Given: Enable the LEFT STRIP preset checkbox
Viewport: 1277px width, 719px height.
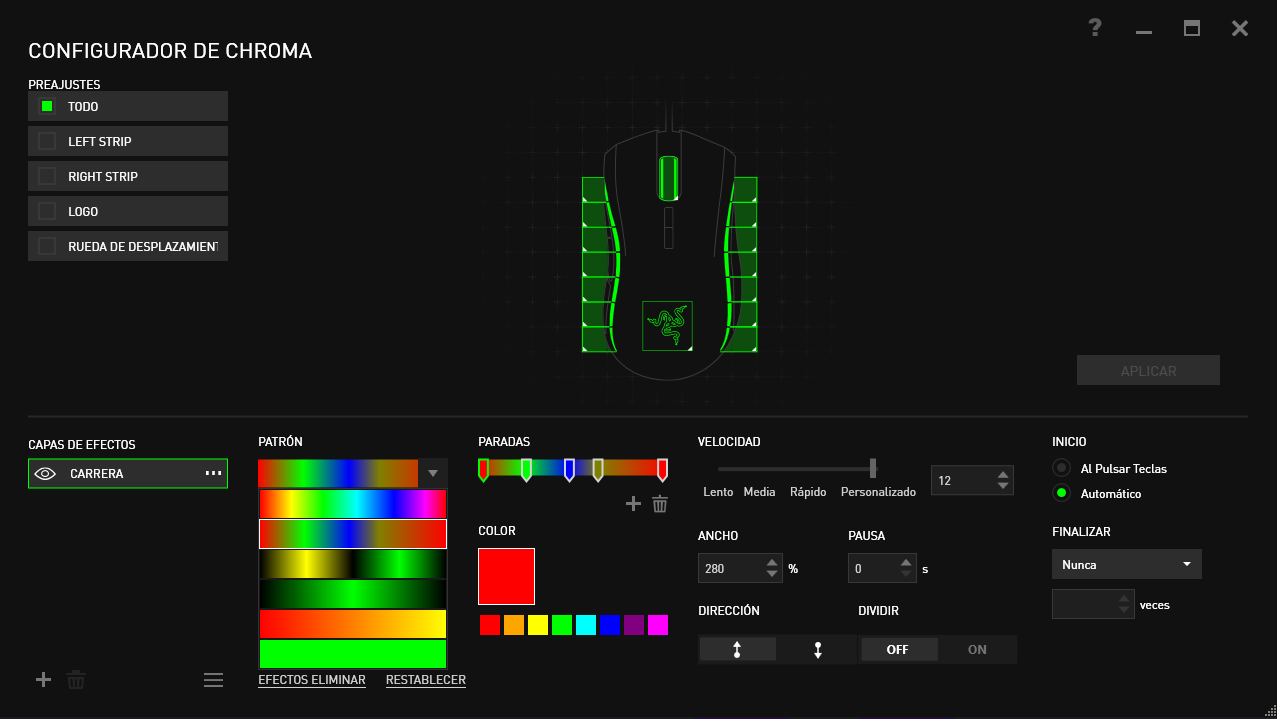Looking at the screenshot, I should [x=47, y=141].
